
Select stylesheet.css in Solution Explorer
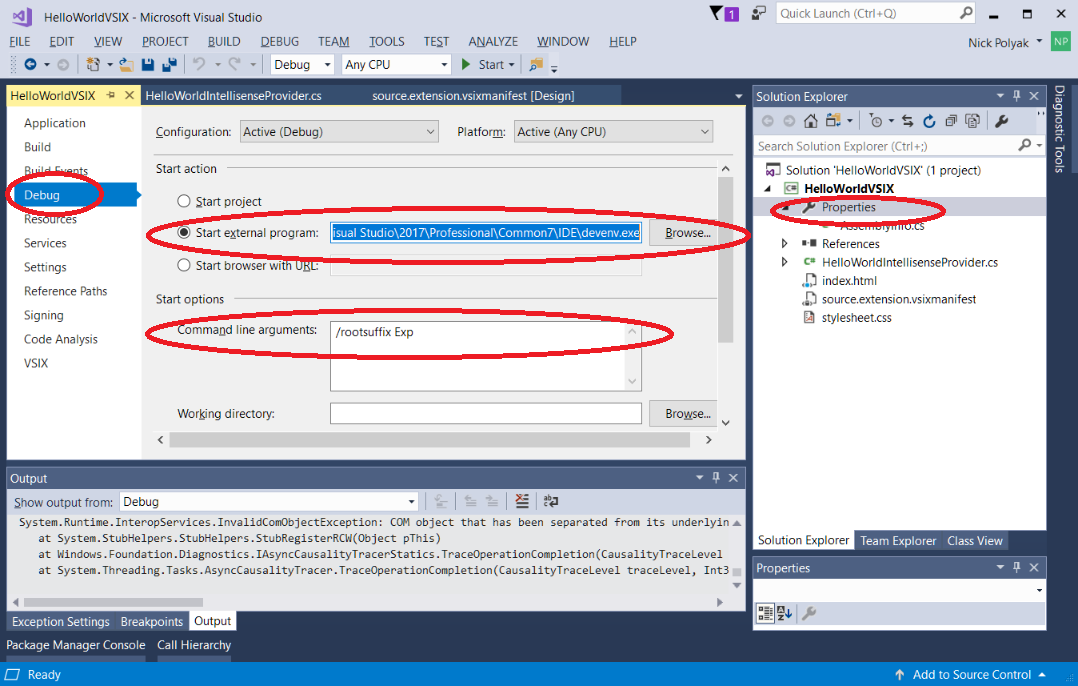point(857,318)
